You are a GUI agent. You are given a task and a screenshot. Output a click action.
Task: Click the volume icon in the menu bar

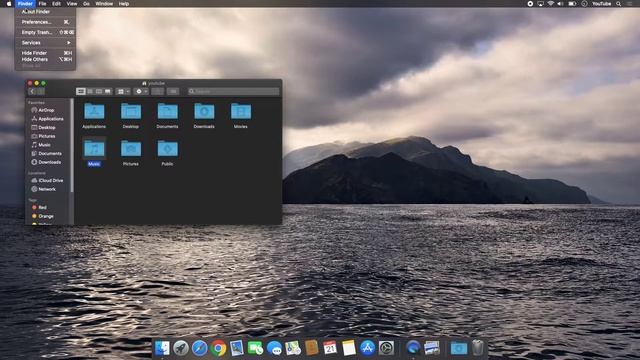pyautogui.click(x=560, y=4)
